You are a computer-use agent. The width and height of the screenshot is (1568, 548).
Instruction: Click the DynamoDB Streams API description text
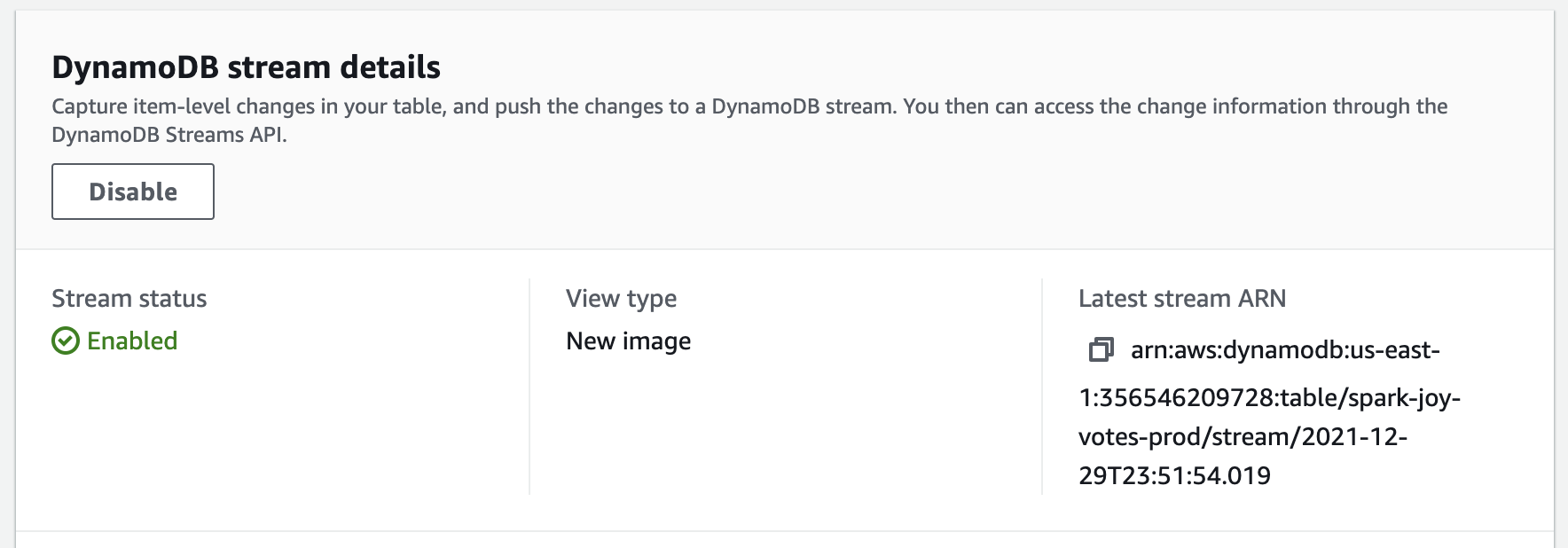click(x=169, y=135)
